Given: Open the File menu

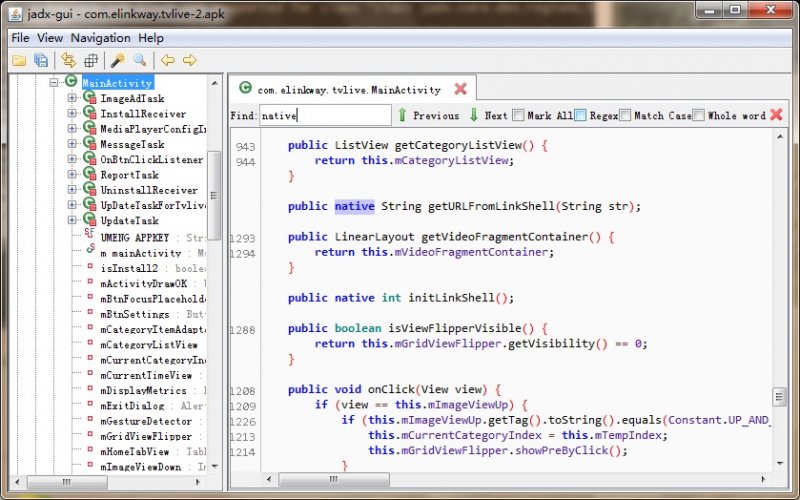Looking at the screenshot, I should (20, 38).
